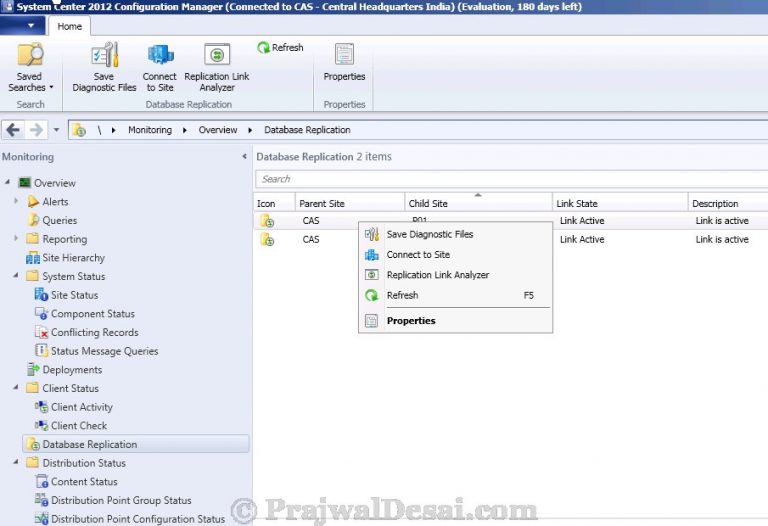Select the Queries icon in the tree
768x526 pixels.
(33, 220)
